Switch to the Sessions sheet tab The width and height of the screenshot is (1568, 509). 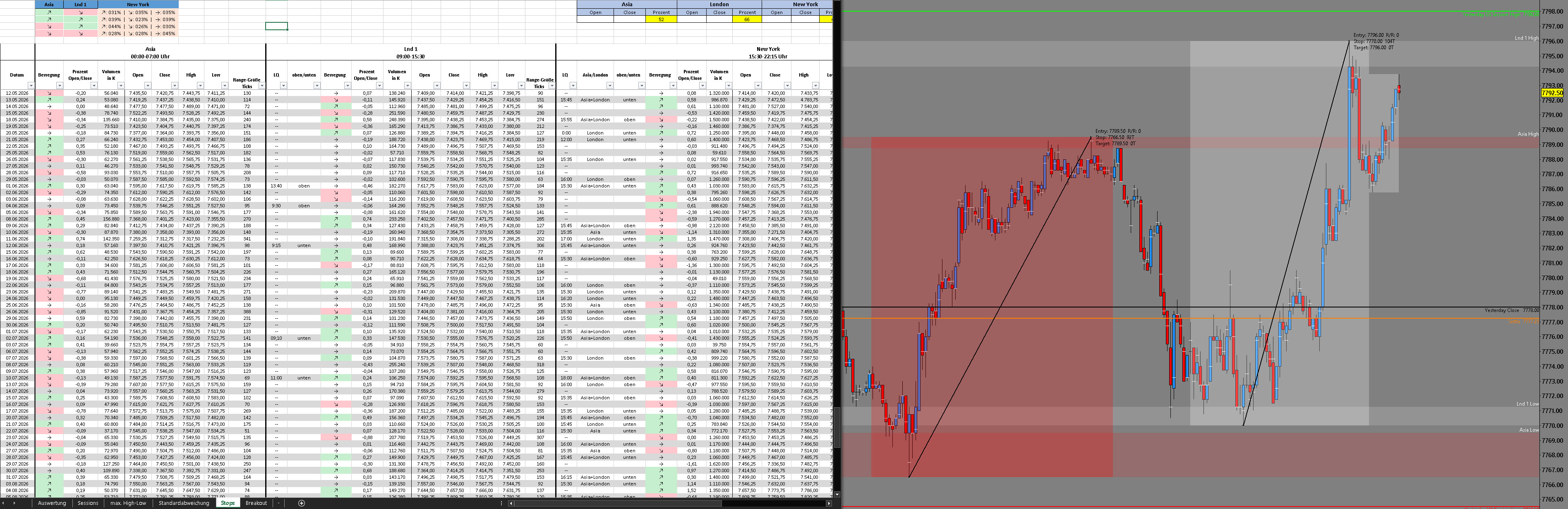(x=88, y=504)
